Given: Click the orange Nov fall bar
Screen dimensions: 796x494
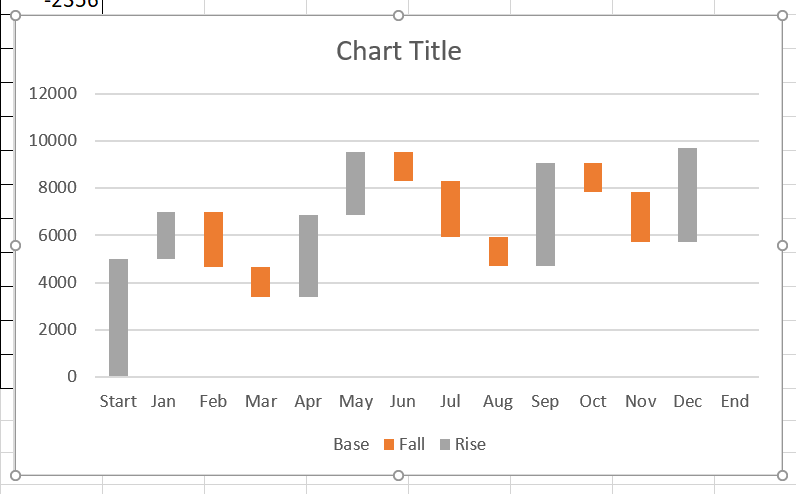Looking at the screenshot, I should [640, 216].
